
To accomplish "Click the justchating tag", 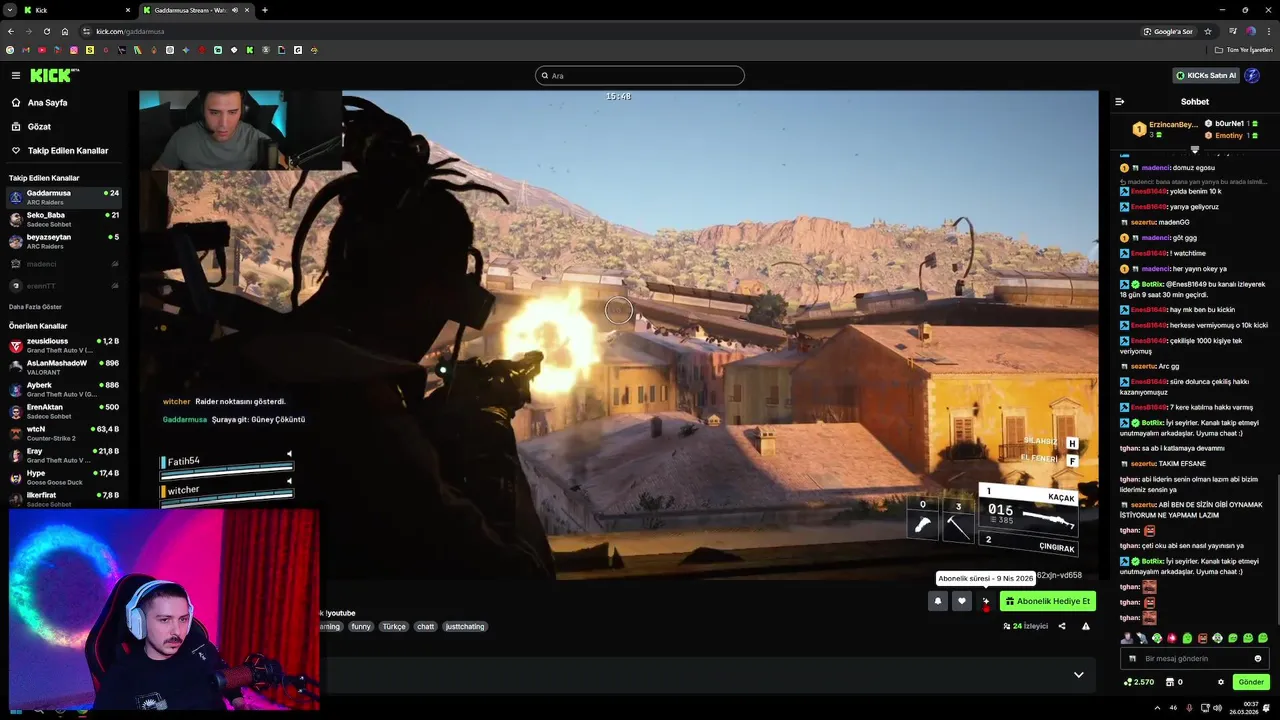I will [x=464, y=626].
